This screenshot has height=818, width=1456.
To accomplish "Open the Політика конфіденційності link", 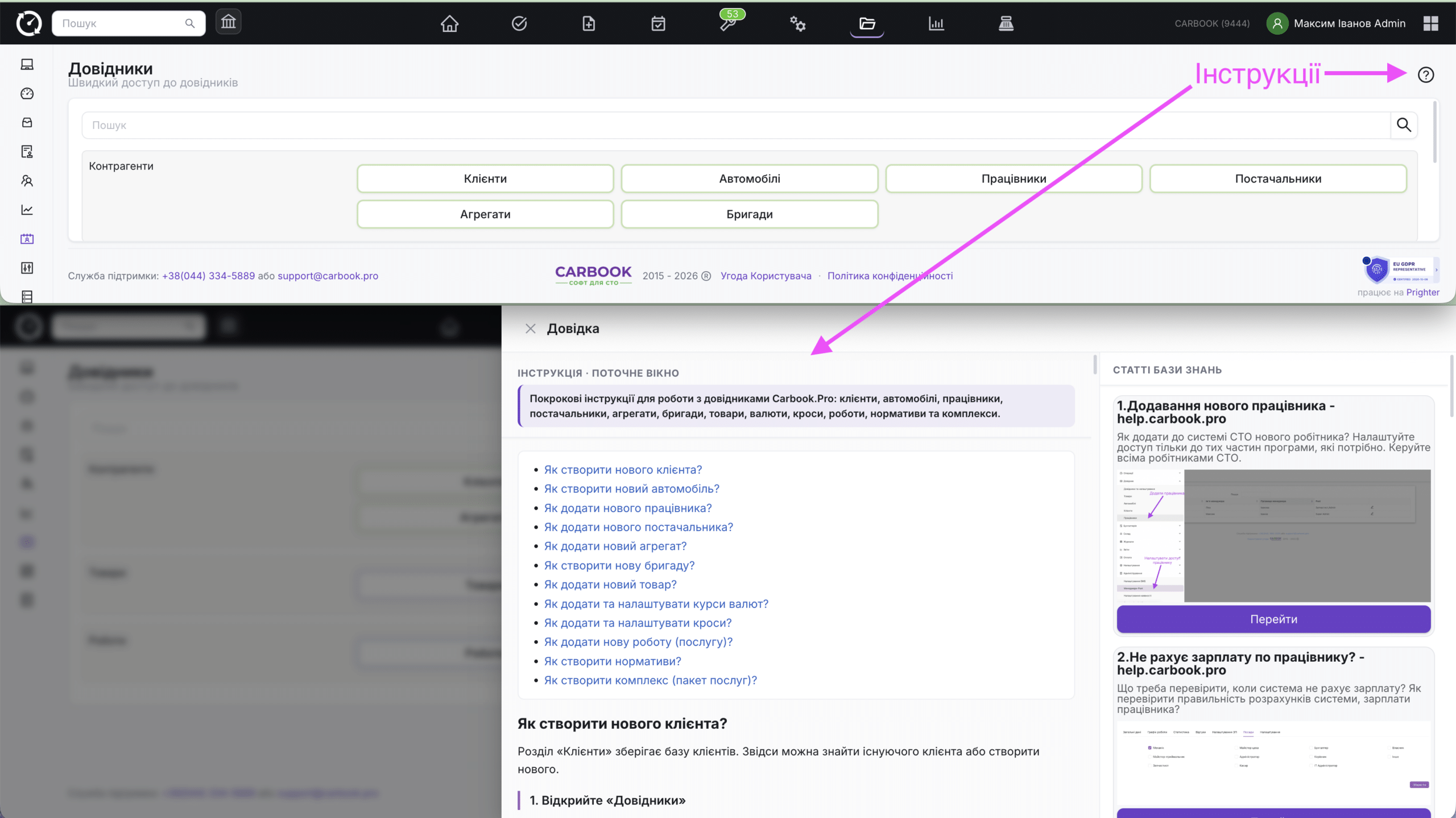I will point(890,276).
